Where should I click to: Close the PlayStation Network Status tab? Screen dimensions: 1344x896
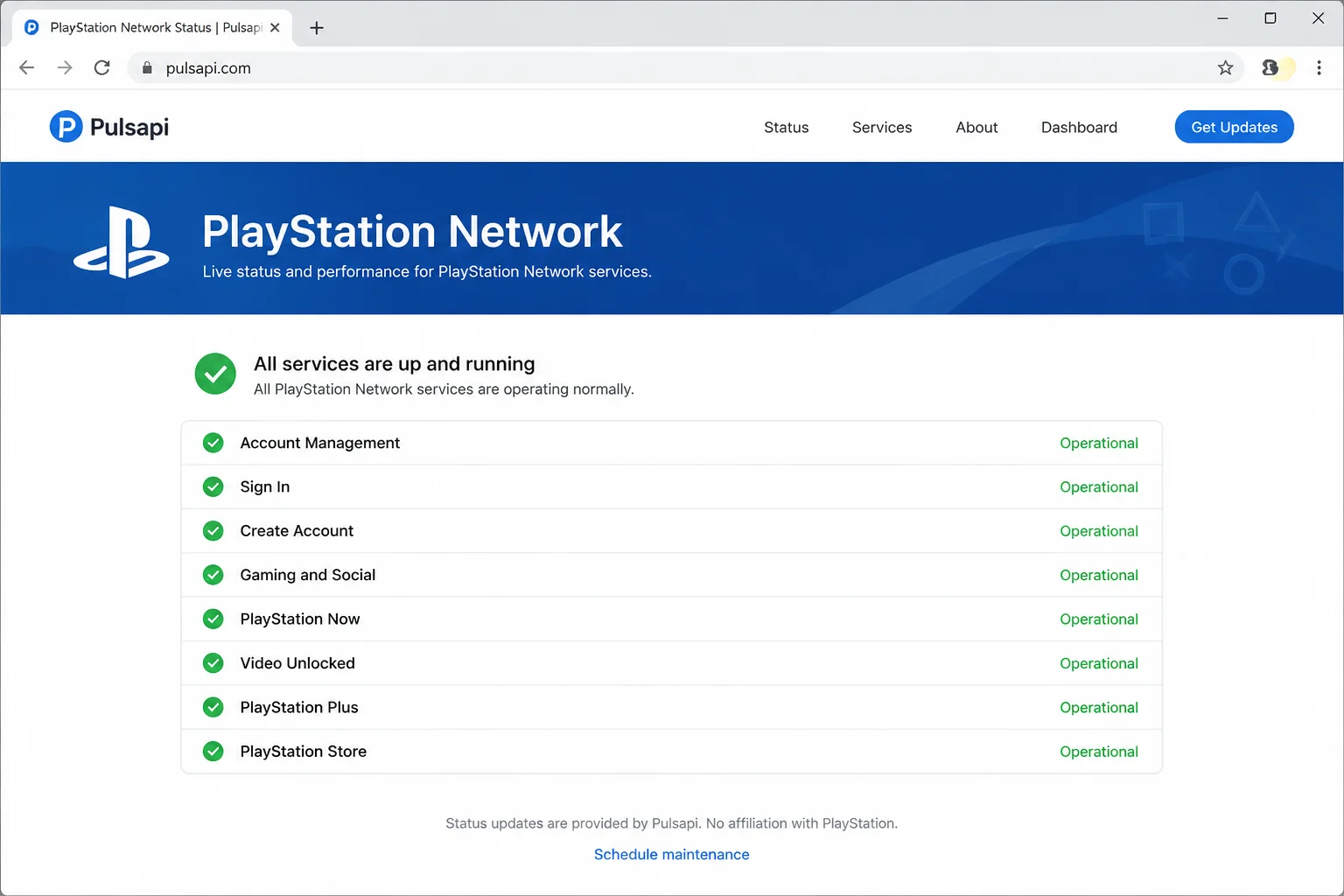275,27
